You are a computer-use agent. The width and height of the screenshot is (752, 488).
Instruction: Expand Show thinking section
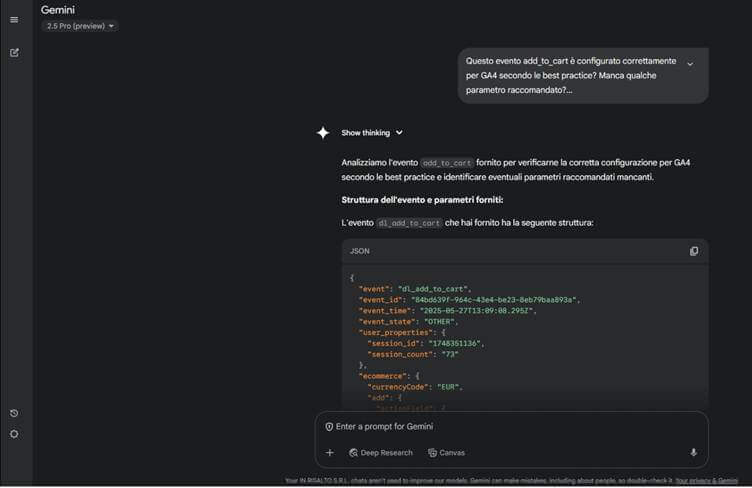(x=372, y=133)
